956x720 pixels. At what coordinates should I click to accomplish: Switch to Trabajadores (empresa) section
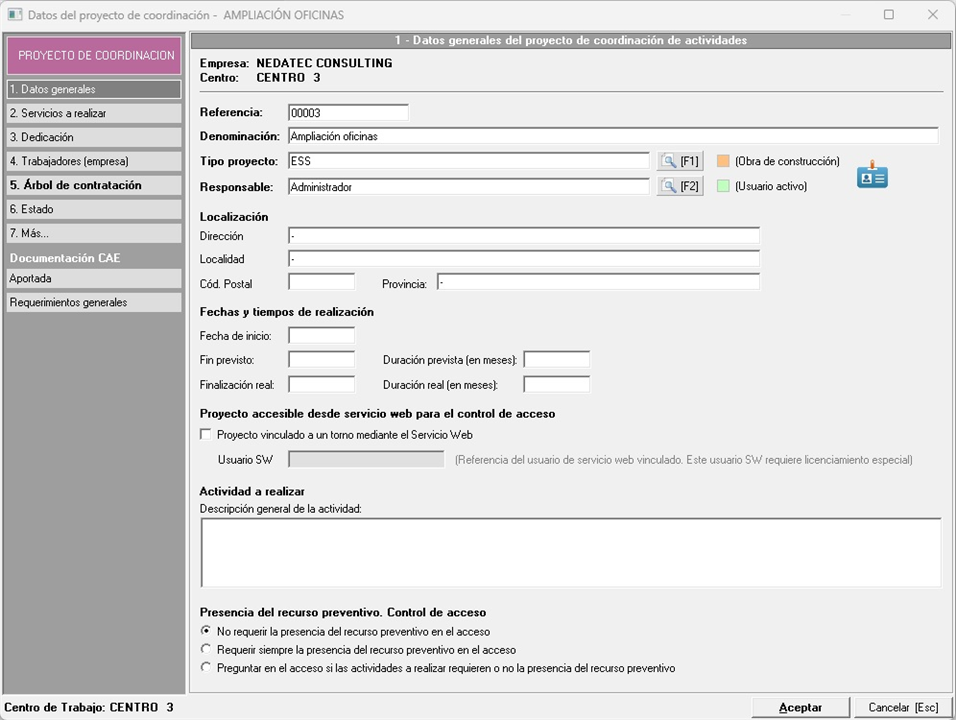tap(94, 161)
